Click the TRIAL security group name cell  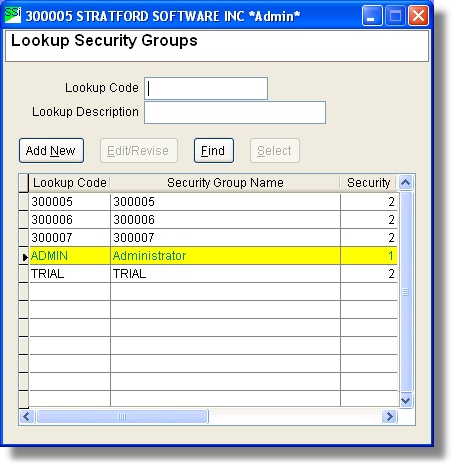tap(225, 274)
